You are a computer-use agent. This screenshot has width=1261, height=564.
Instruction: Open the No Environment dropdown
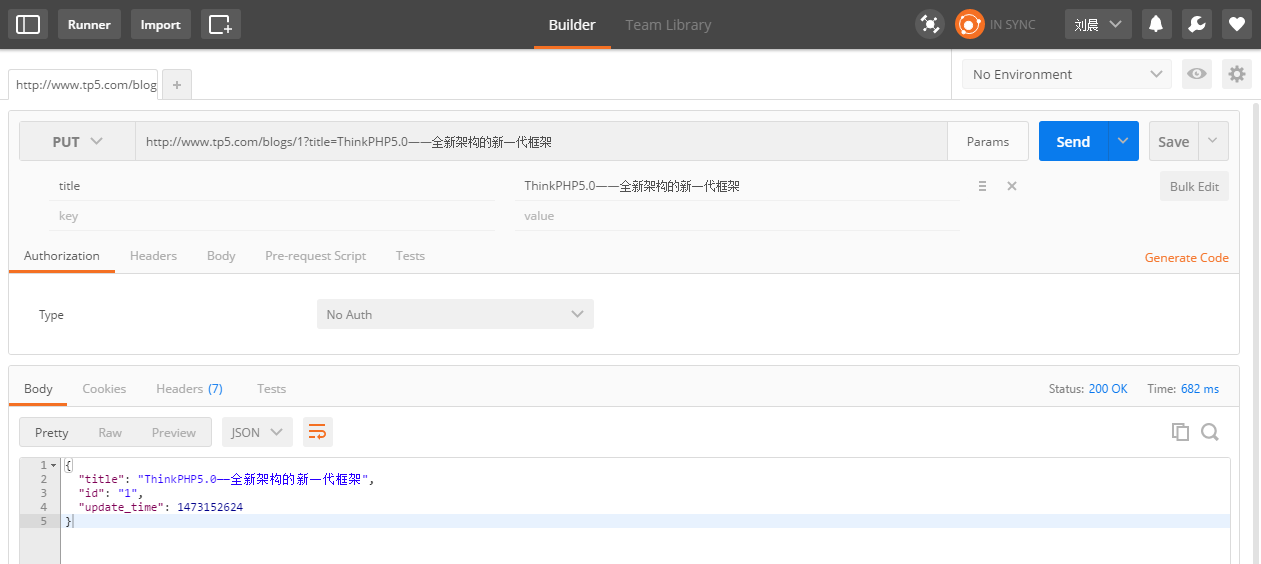[1067, 74]
